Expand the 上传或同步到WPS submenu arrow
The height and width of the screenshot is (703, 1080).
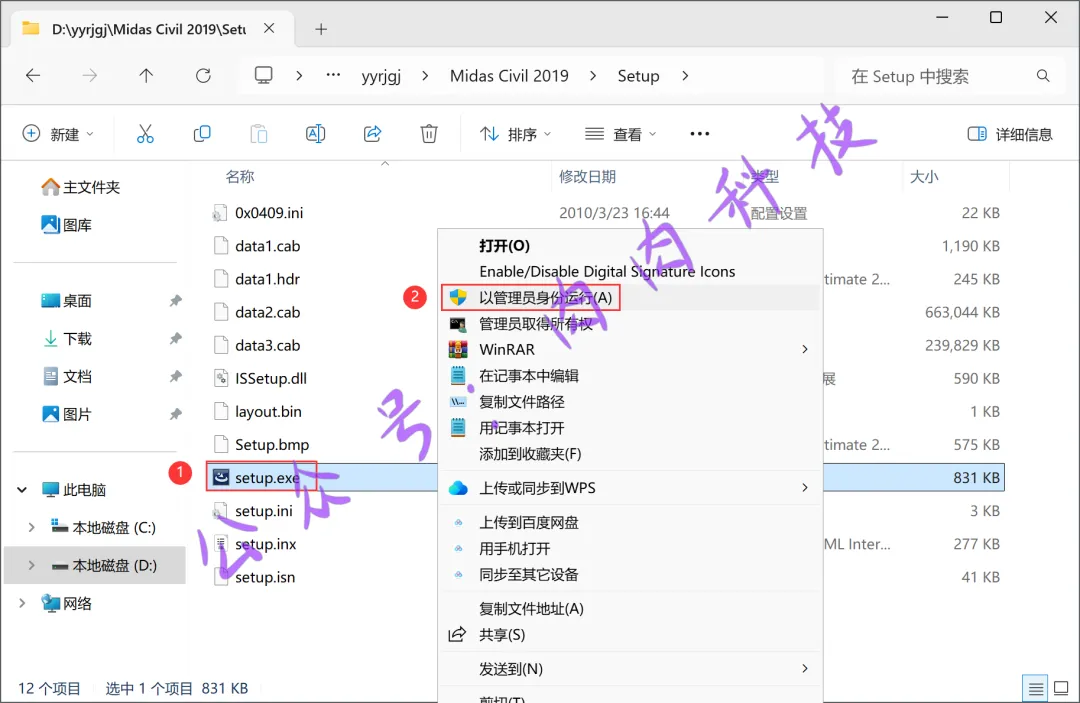[x=804, y=487]
